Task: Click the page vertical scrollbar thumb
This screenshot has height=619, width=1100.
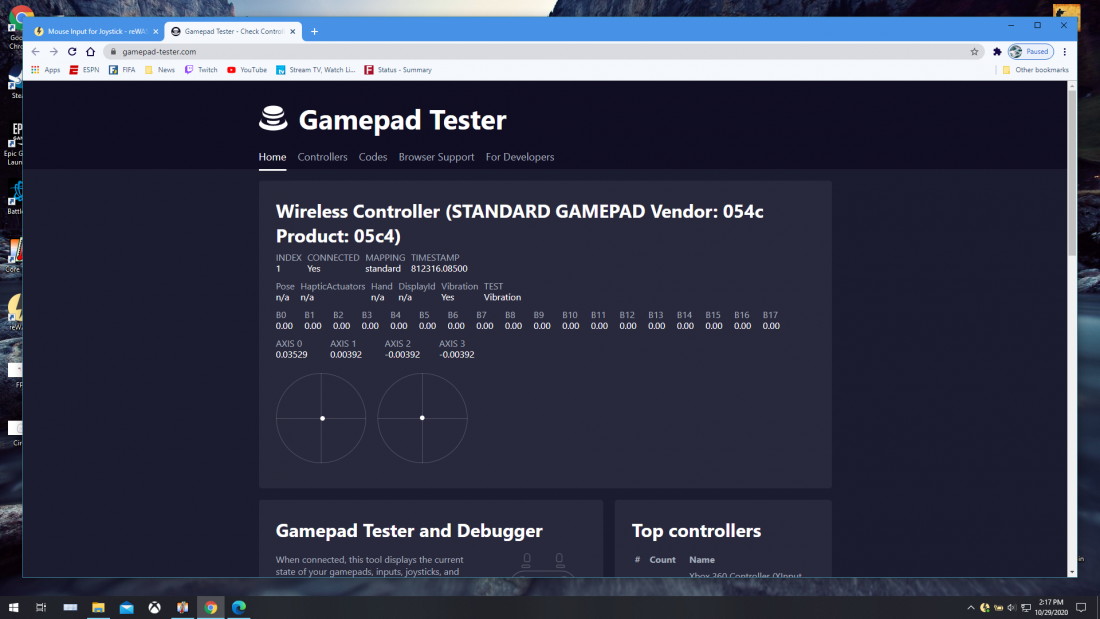Action: point(1071,172)
